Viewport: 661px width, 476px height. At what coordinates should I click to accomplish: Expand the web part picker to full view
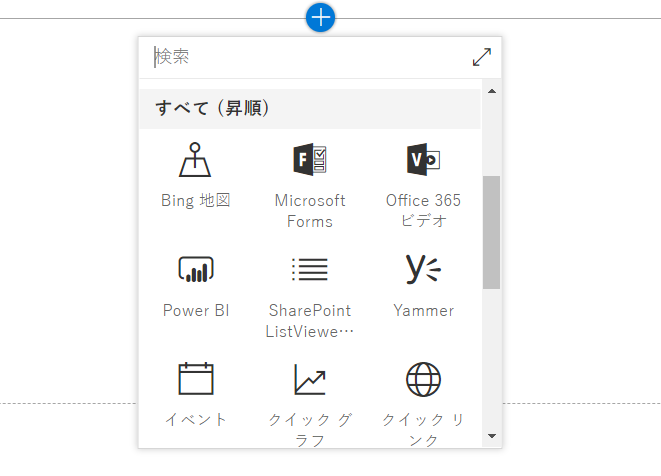point(482,57)
